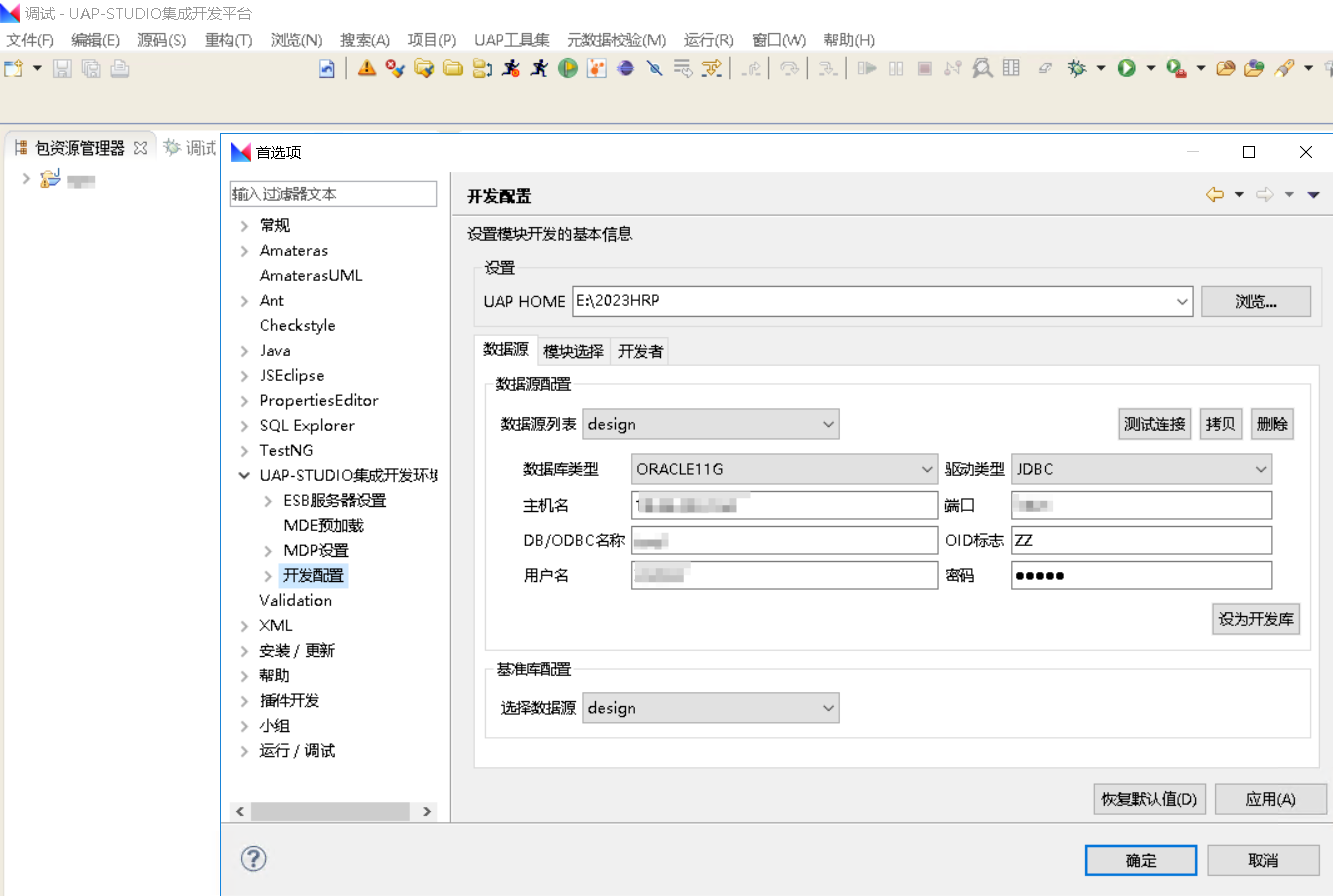The width and height of the screenshot is (1333, 896).
Task: Click the New wizard toolbar icon
Action: [x=14, y=68]
